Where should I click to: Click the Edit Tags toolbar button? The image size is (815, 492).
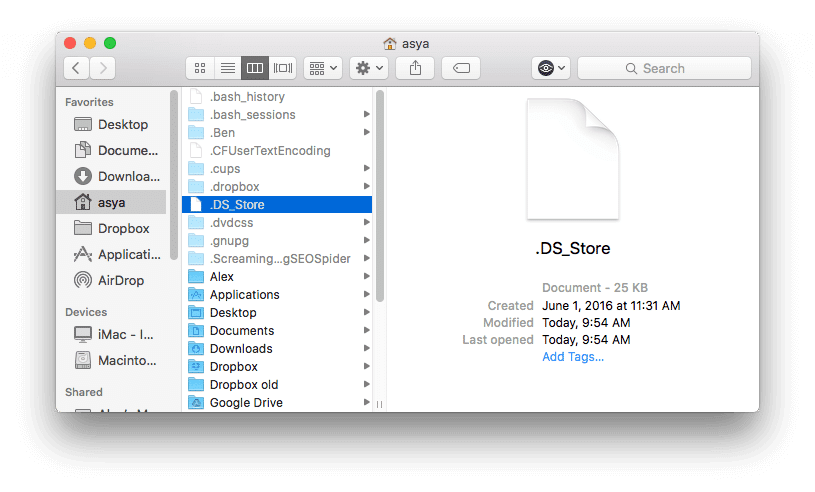click(x=461, y=68)
